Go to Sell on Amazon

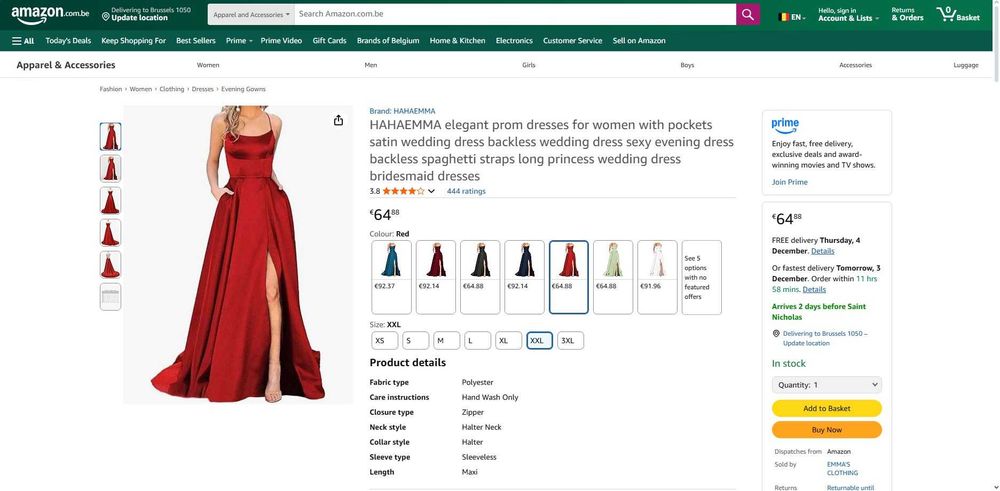(639, 41)
